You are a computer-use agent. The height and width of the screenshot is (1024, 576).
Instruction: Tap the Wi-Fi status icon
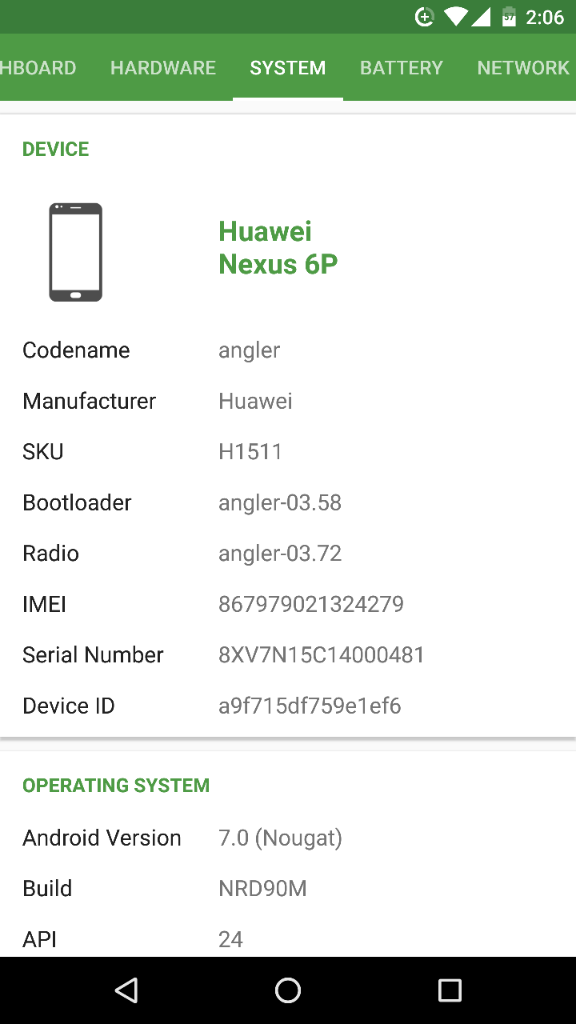click(455, 17)
